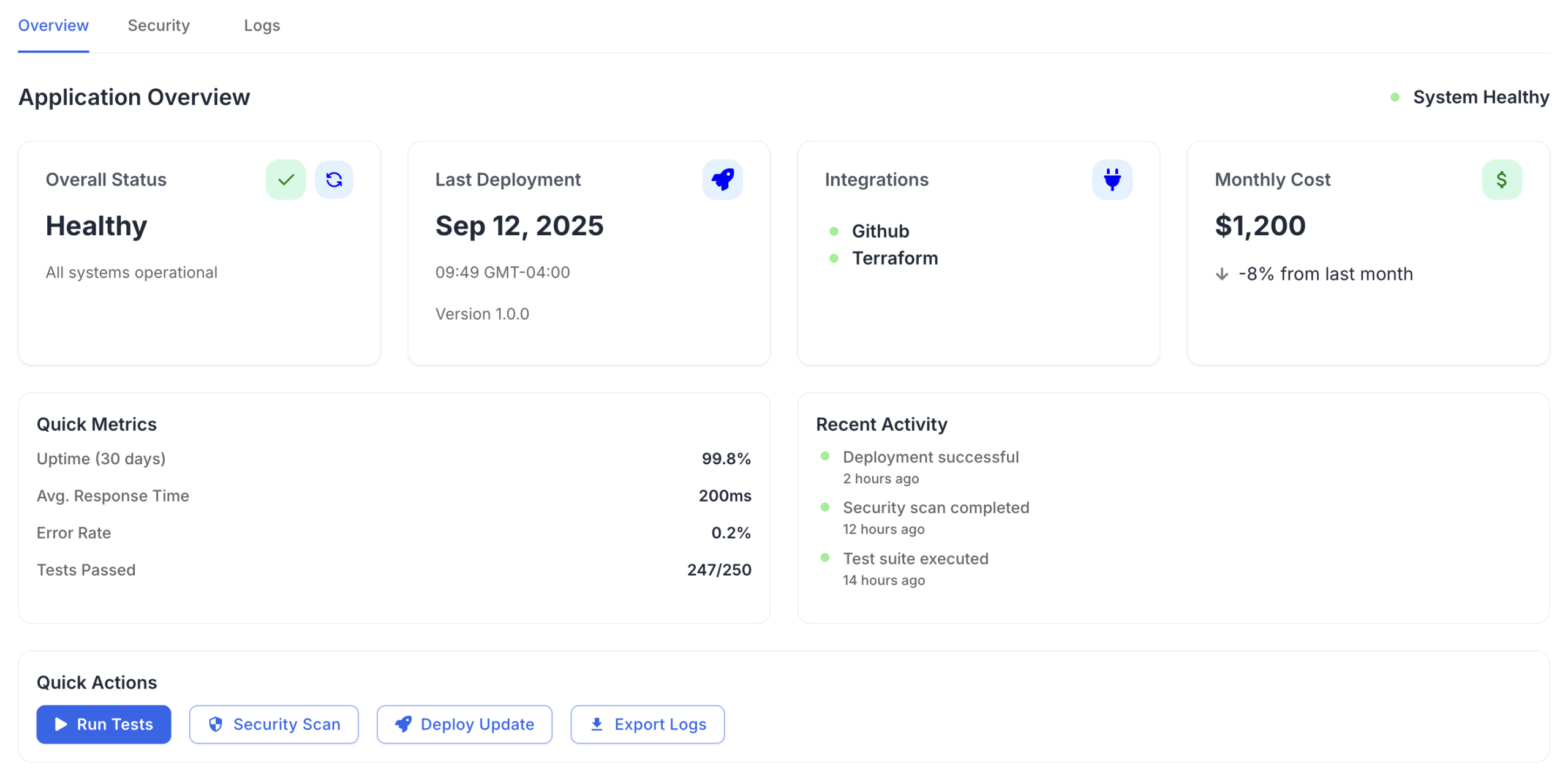The width and height of the screenshot is (1568, 768).
Task: Click the green System Healthy indicator dot
Action: 1395,97
